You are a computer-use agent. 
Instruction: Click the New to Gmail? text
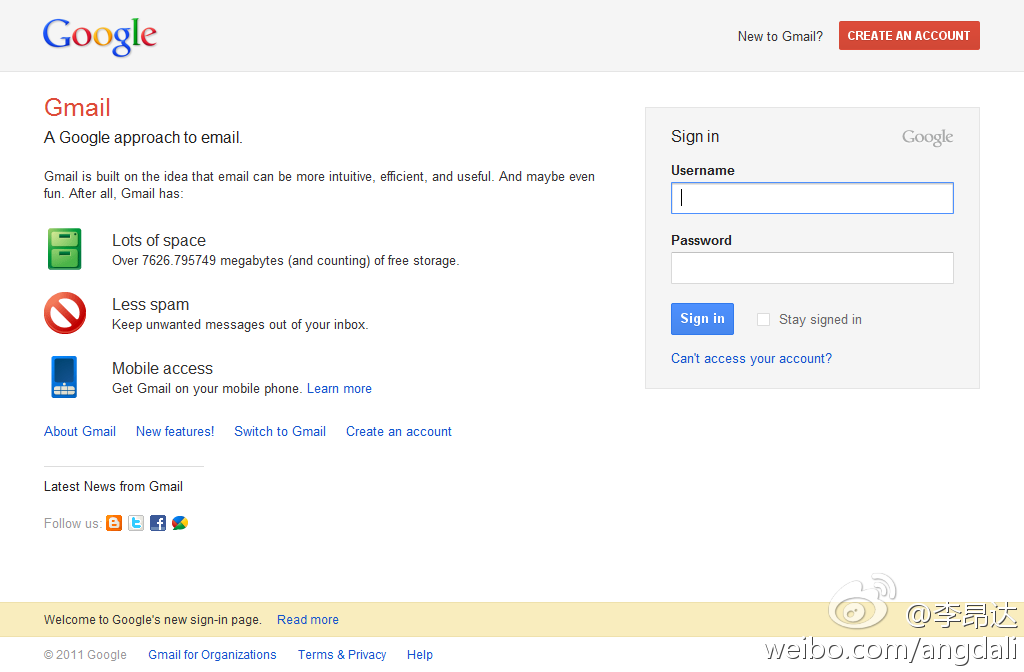click(780, 37)
